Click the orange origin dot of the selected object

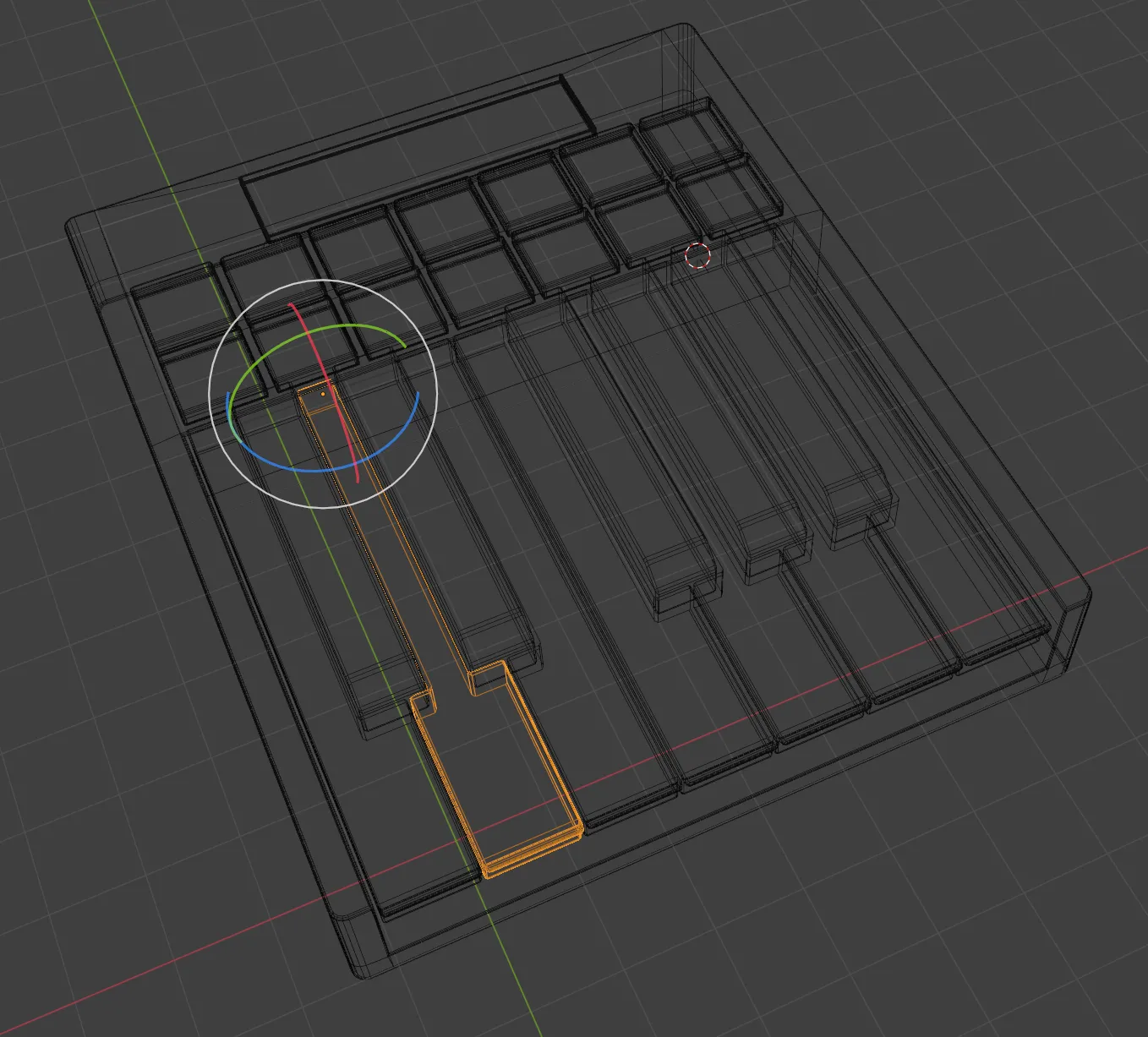[x=322, y=393]
